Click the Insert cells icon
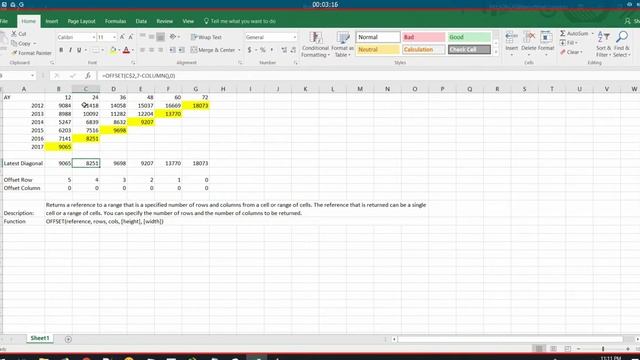 pos(511,38)
